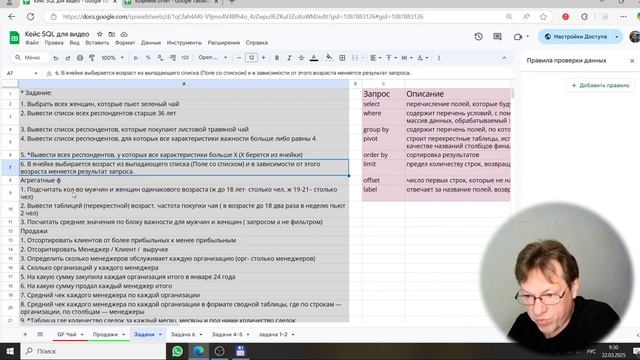Open the comments panel icon
The width and height of the screenshot is (640, 360).
tap(497, 37)
